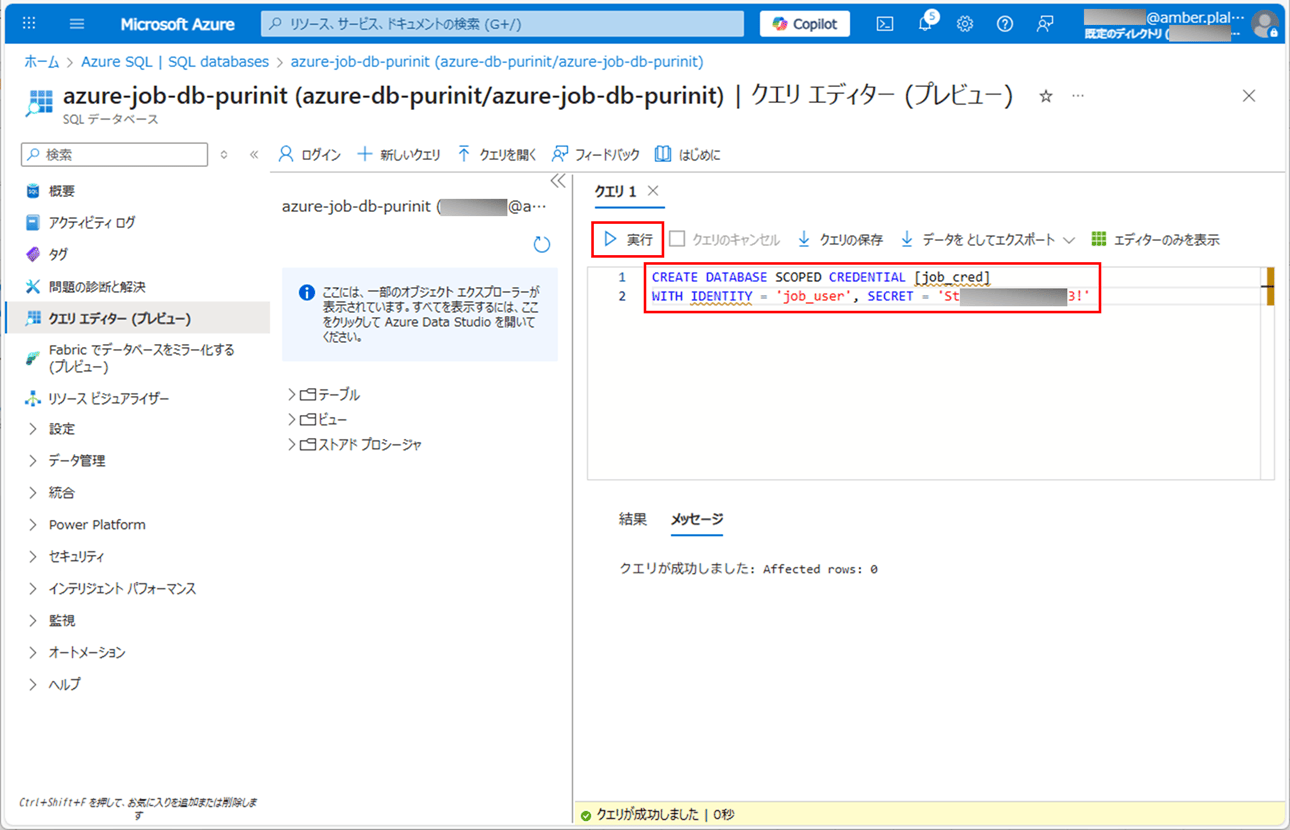1290x830 pixels.
Task: Open the portal hamburger menu
Action: coord(77,24)
